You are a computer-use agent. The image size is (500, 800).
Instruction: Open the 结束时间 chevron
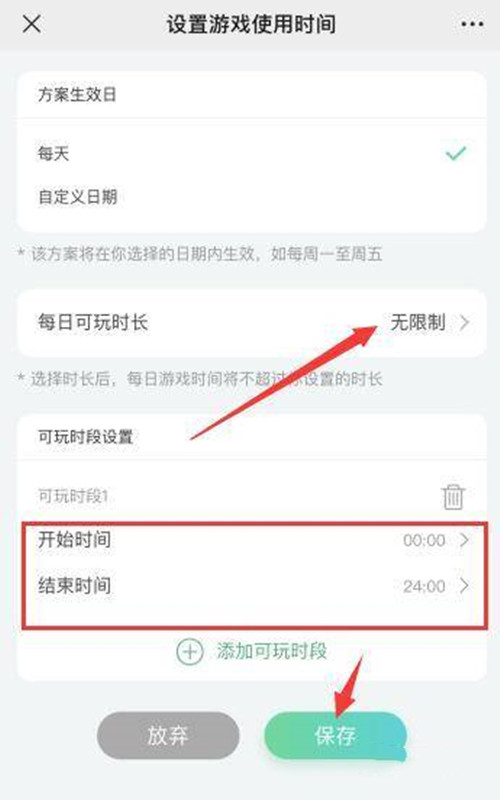tap(464, 586)
